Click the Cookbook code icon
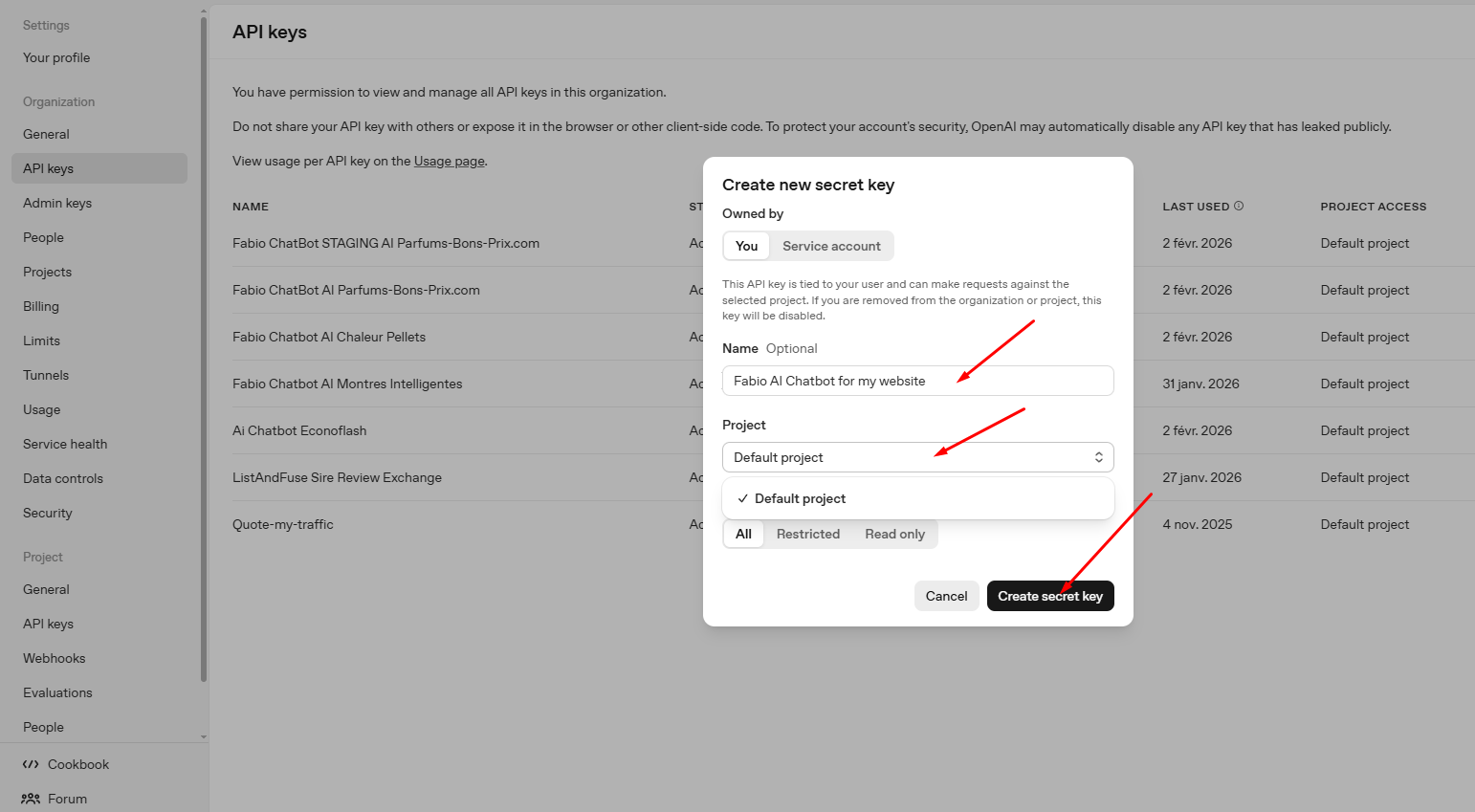1475x812 pixels. click(30, 763)
